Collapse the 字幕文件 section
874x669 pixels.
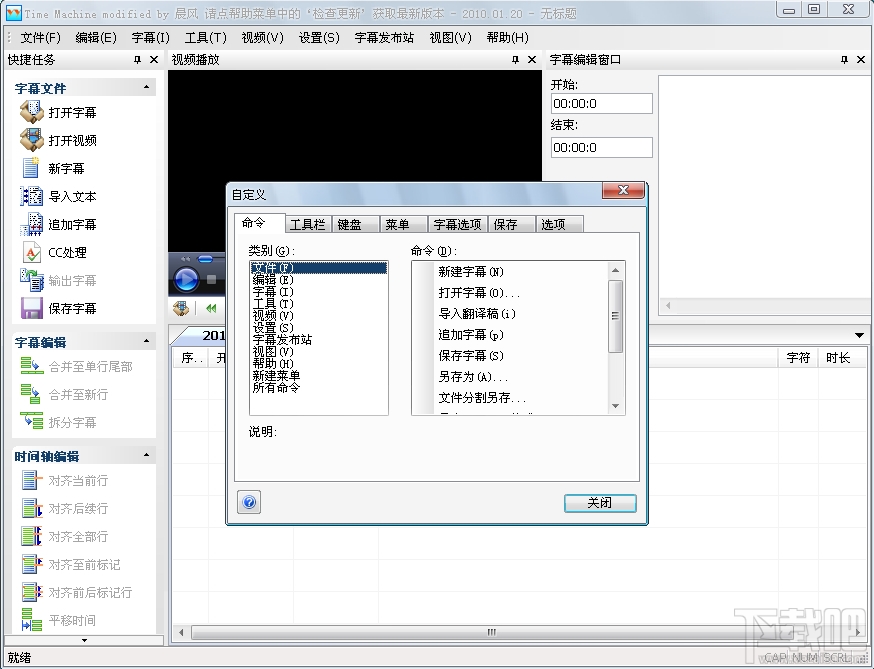point(146,87)
